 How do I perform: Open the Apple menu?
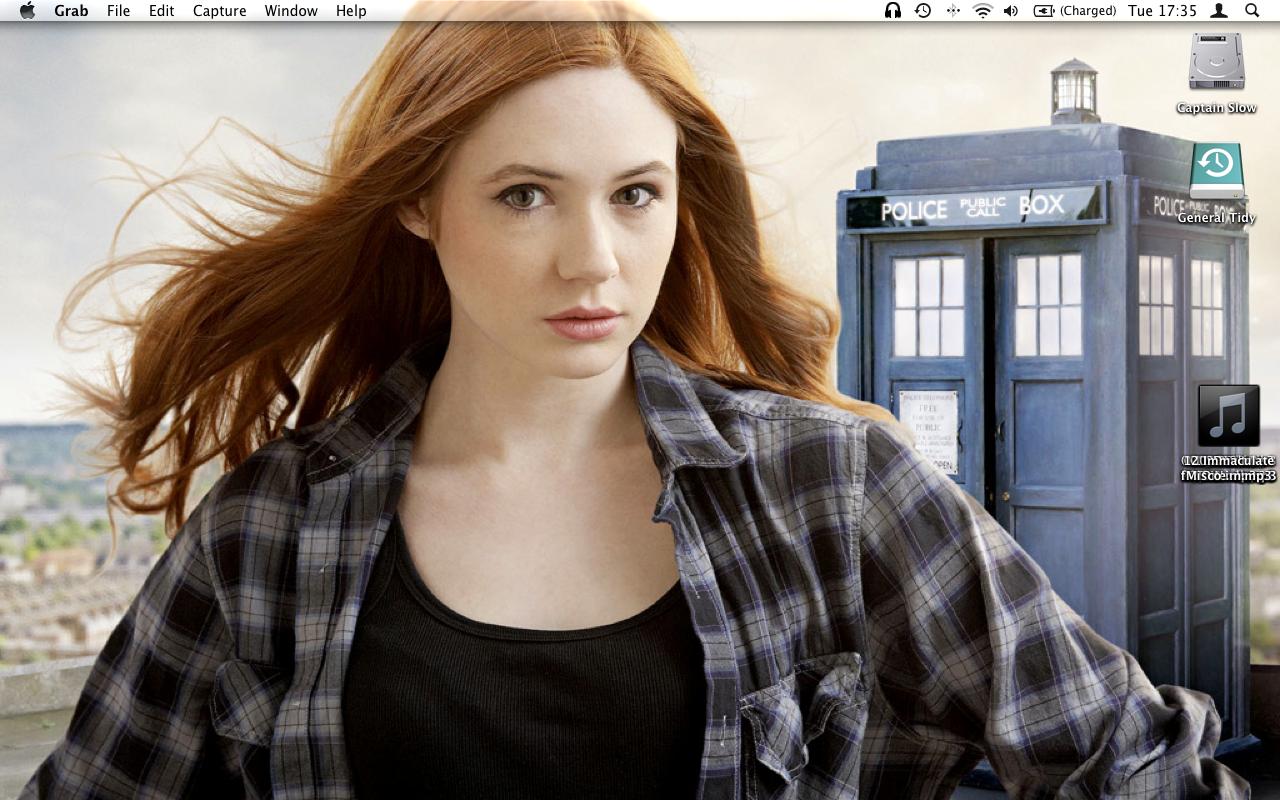[27, 11]
